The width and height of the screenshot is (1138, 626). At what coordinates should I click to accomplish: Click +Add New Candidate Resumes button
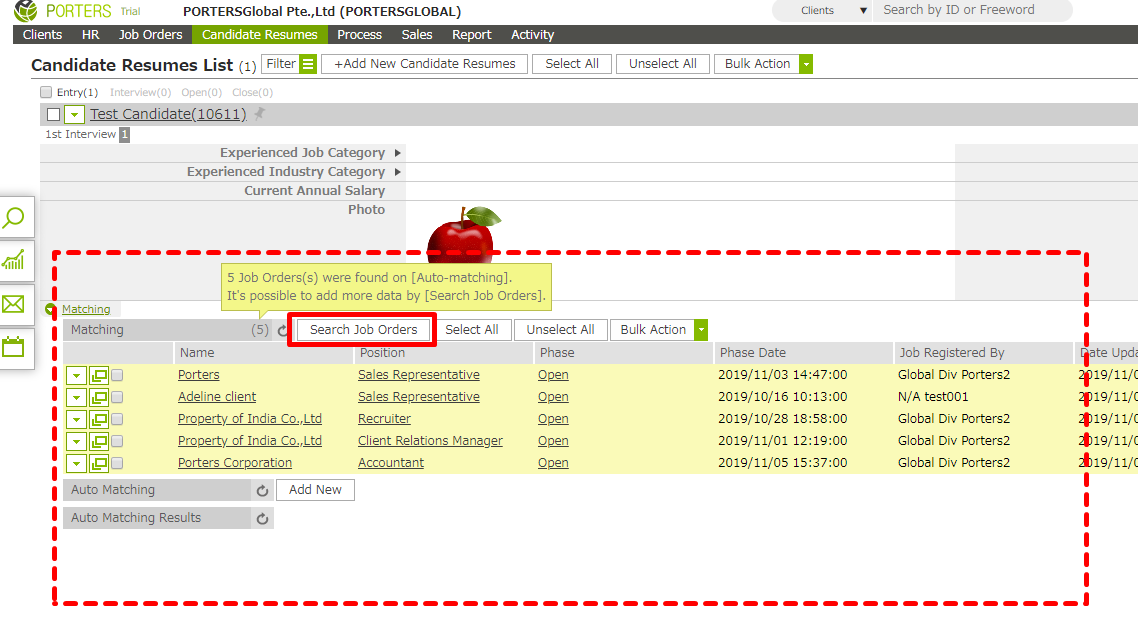(x=425, y=64)
